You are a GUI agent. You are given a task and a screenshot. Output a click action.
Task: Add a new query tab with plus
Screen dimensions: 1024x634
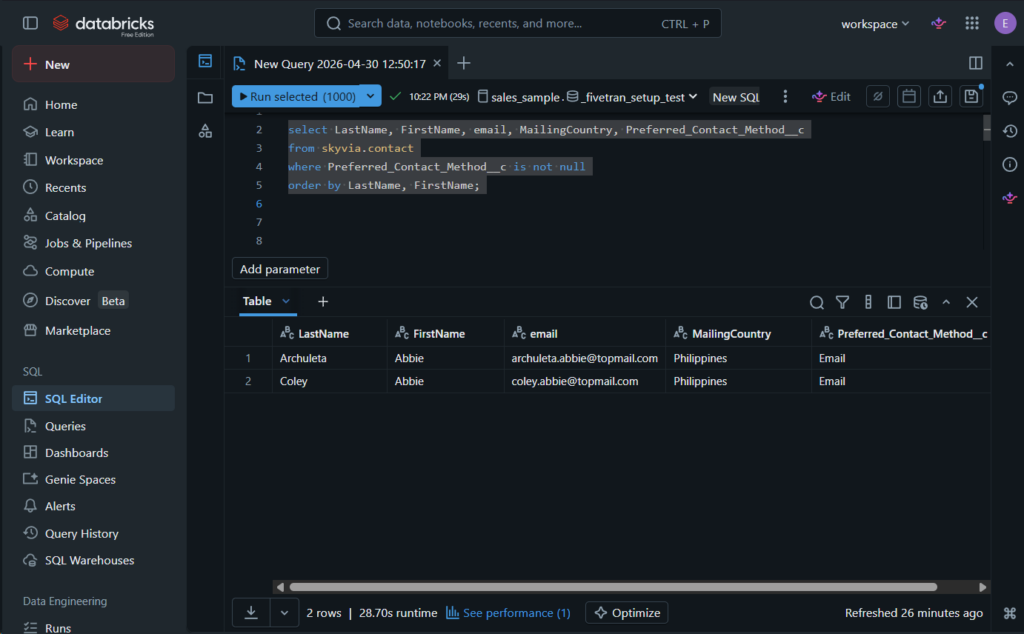(464, 63)
